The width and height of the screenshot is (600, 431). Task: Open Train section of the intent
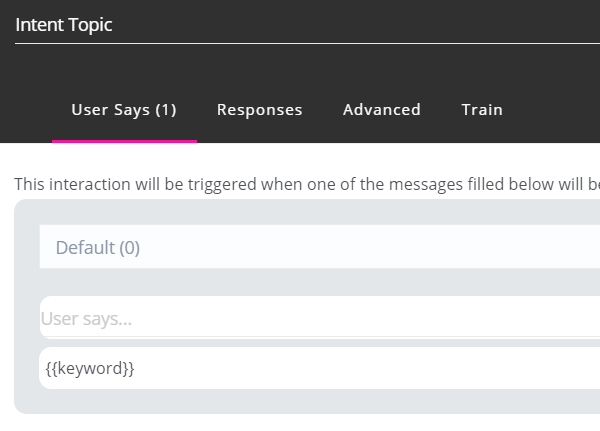pyautogui.click(x=482, y=110)
